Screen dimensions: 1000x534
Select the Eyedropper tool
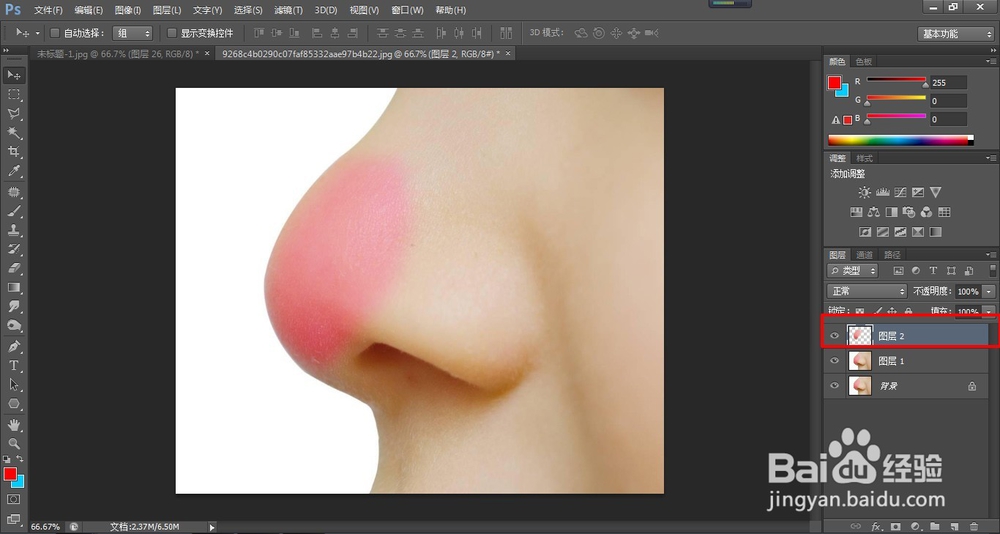tap(14, 171)
